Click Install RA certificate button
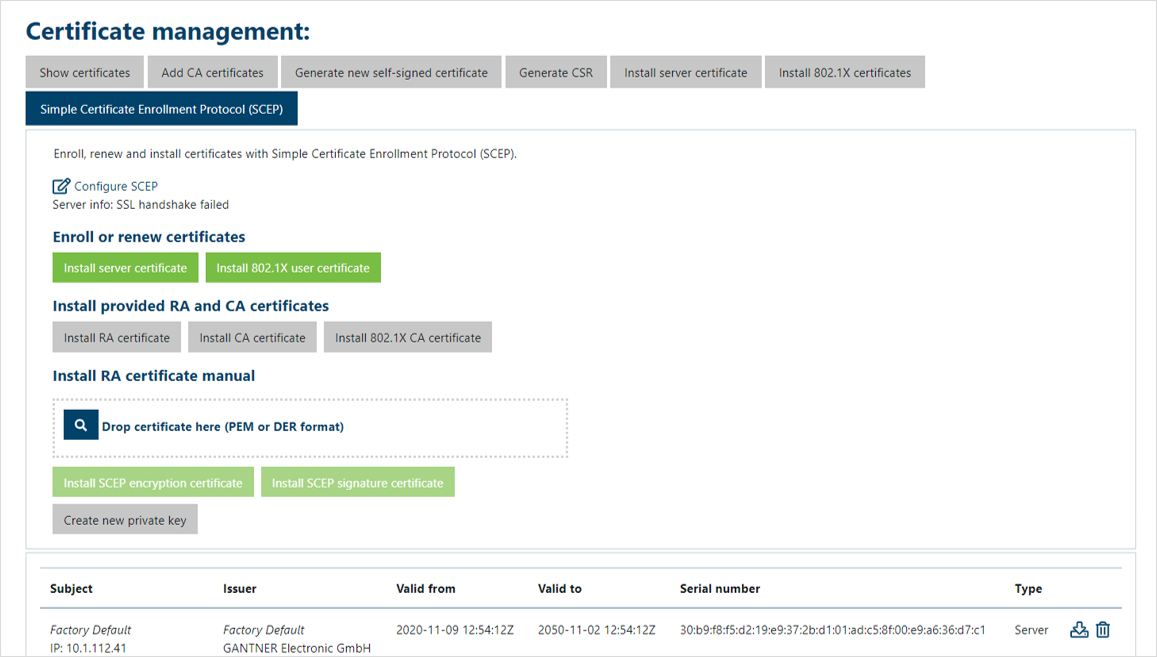This screenshot has width=1158, height=657. (117, 337)
